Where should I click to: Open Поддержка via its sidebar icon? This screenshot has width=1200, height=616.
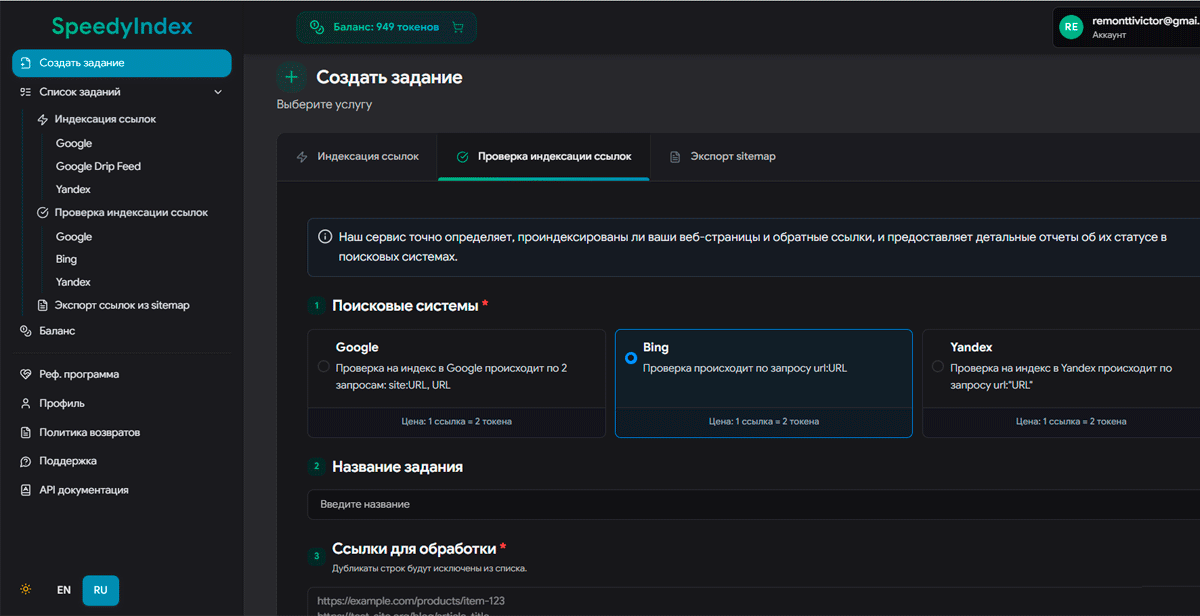[24, 461]
